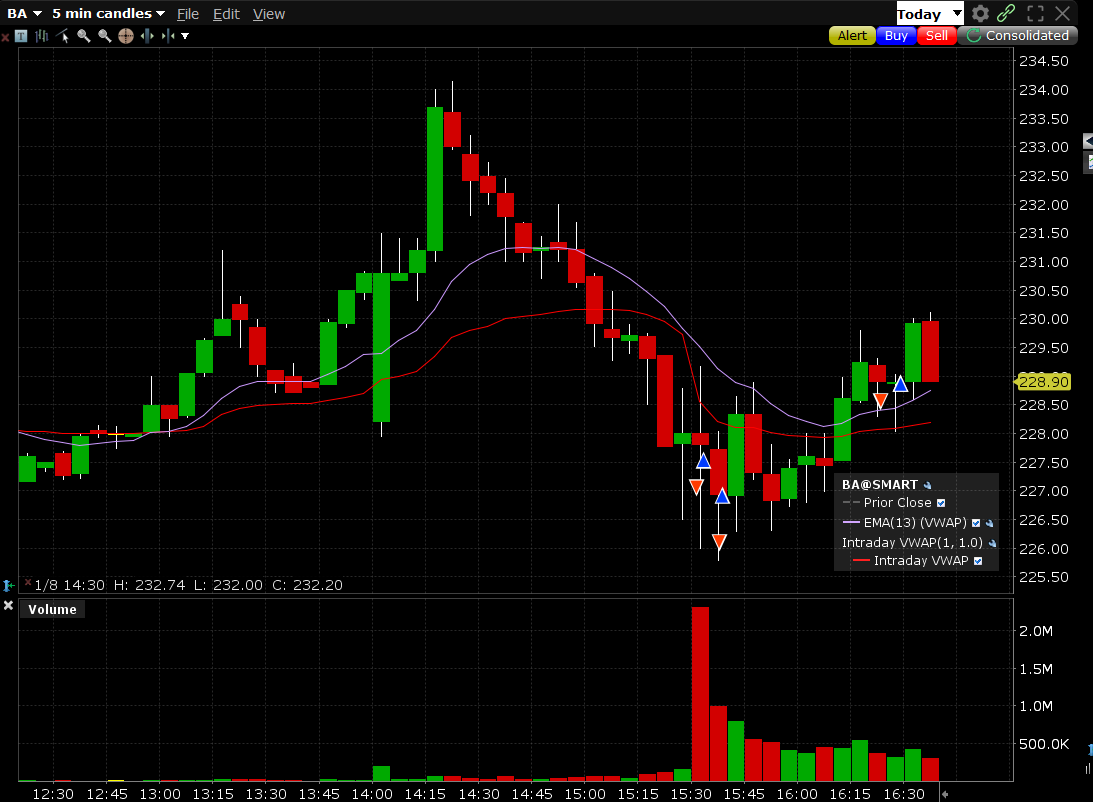
Task: Click the red Sell button
Action: [x=936, y=36]
